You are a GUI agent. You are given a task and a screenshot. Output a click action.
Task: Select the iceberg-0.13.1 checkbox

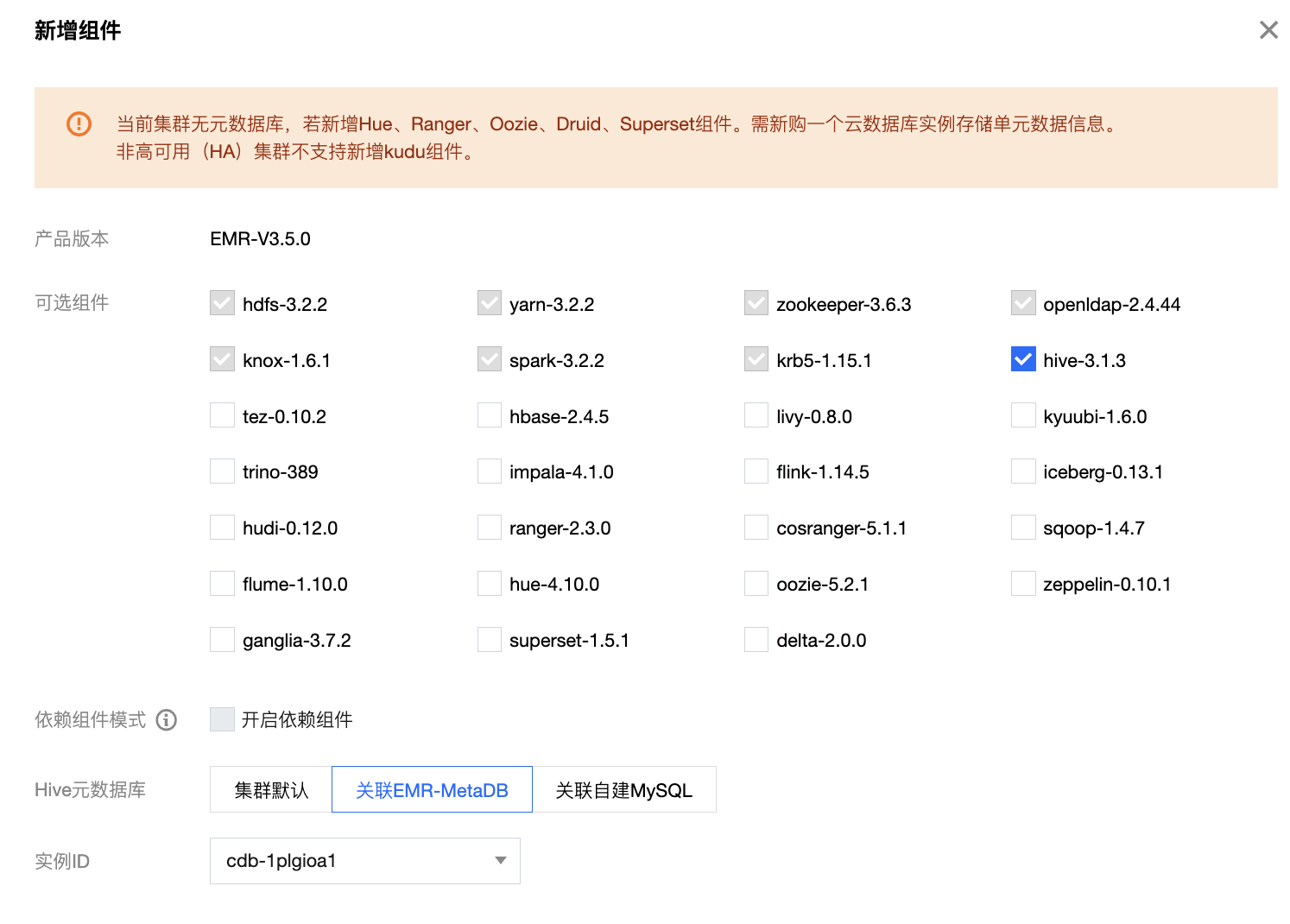[x=1023, y=472]
